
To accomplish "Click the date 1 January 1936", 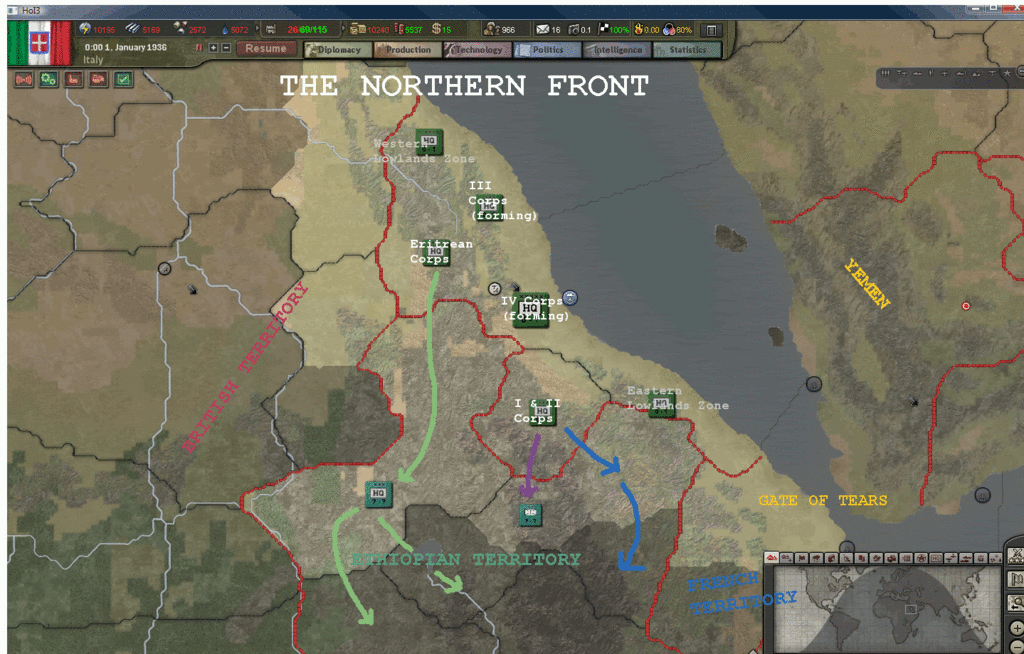I will coord(125,48).
